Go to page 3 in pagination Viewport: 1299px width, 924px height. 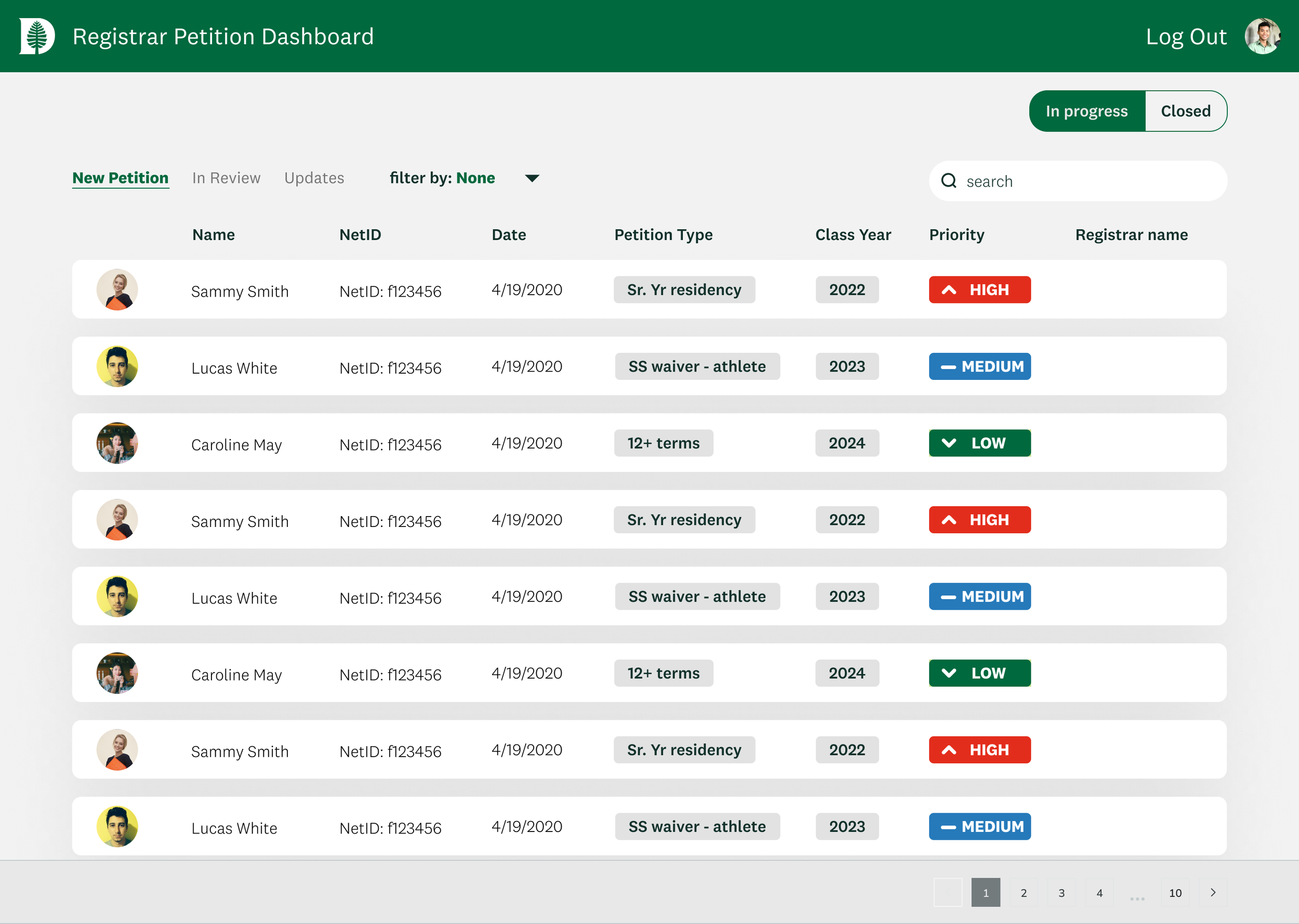[1061, 892]
